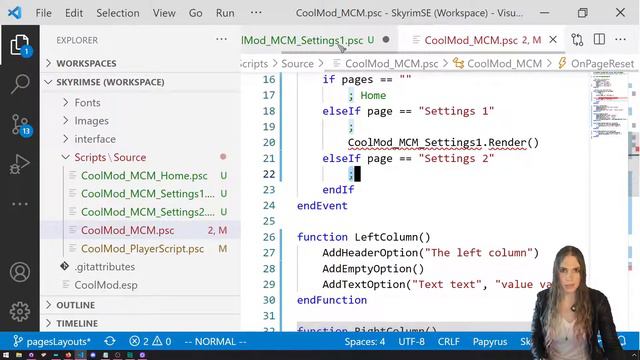This screenshot has width=640, height=360.
Task: Open the Selection menu
Action: [118, 13]
